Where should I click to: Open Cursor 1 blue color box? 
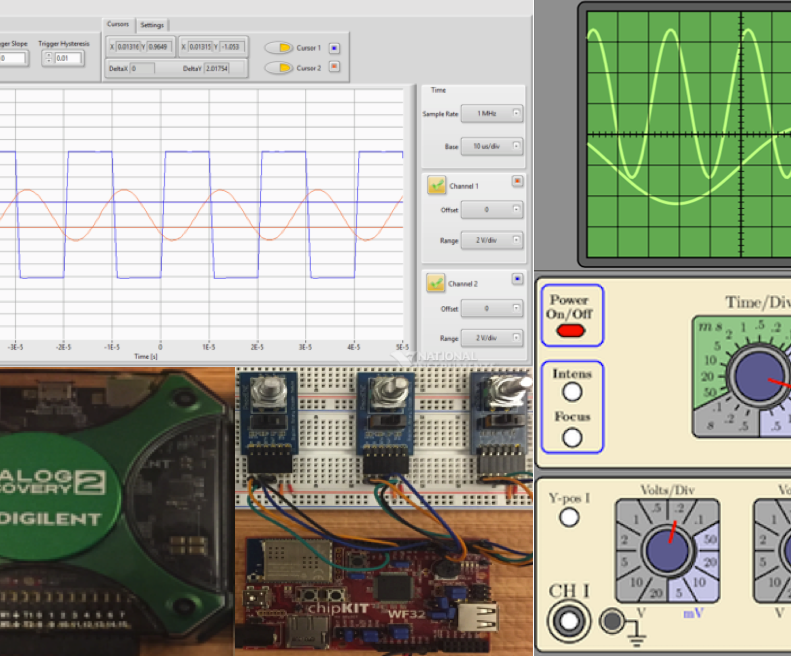point(334,48)
